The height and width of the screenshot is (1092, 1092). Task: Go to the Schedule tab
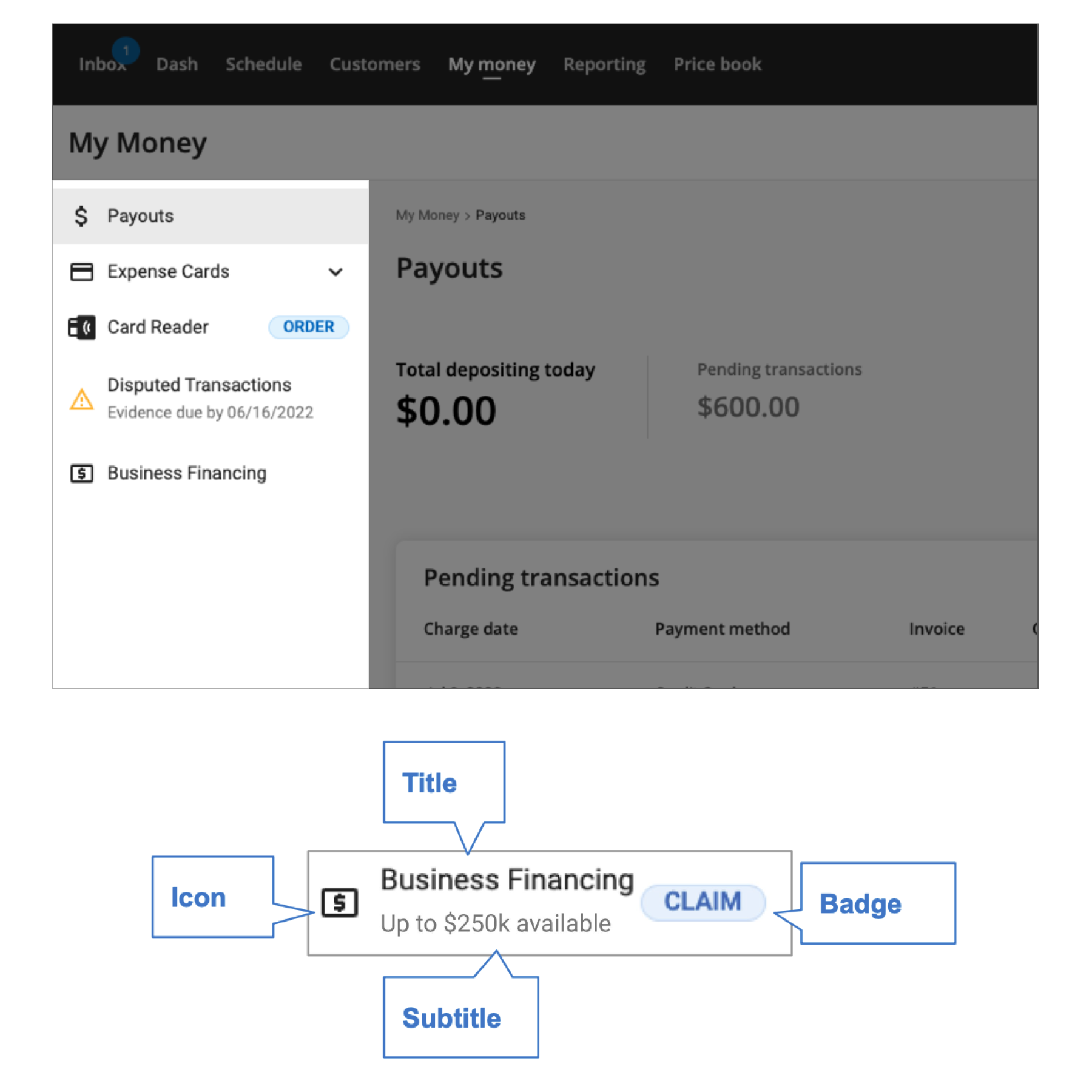click(x=263, y=64)
